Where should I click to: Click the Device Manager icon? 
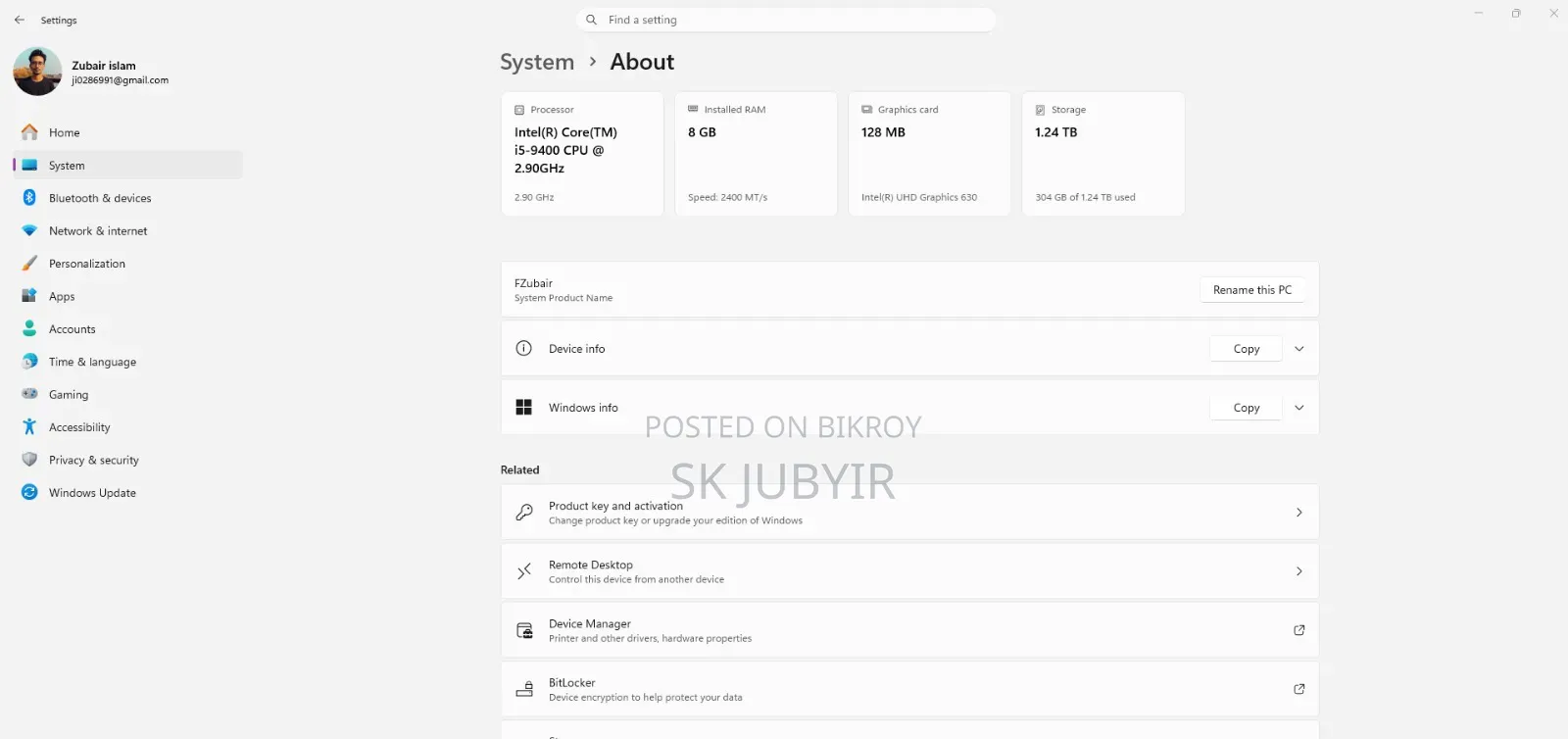(x=524, y=630)
